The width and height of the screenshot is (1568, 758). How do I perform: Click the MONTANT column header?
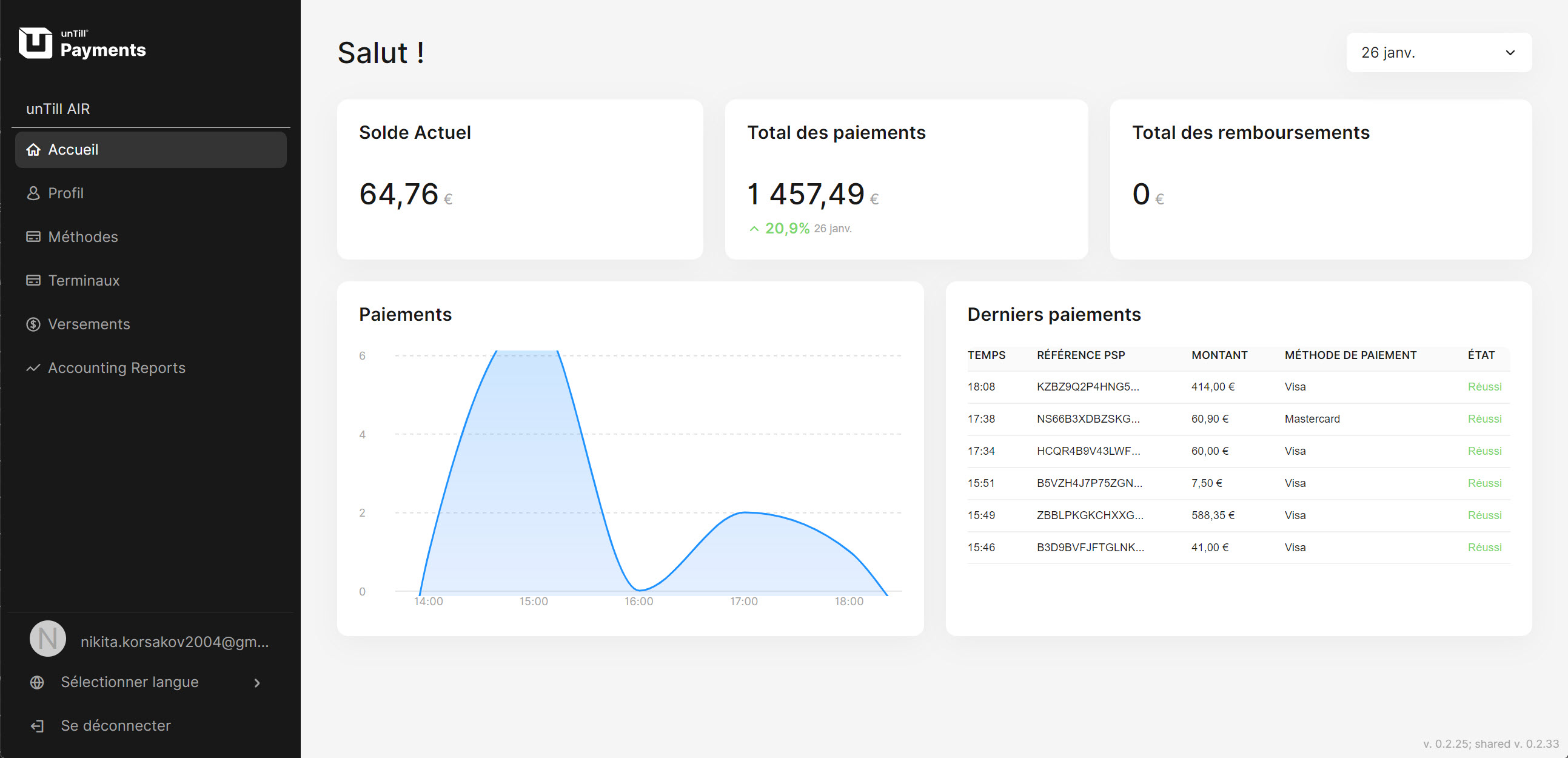point(1219,355)
